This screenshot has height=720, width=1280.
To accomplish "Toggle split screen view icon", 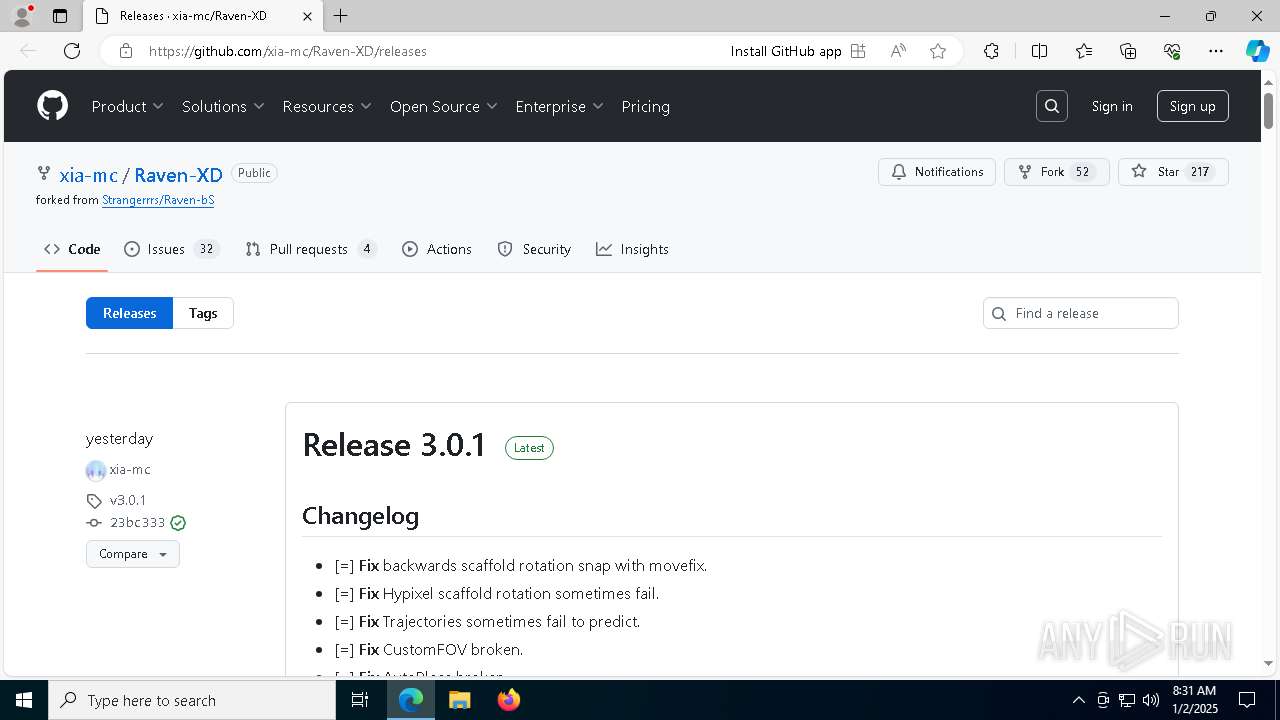I will (1039, 51).
